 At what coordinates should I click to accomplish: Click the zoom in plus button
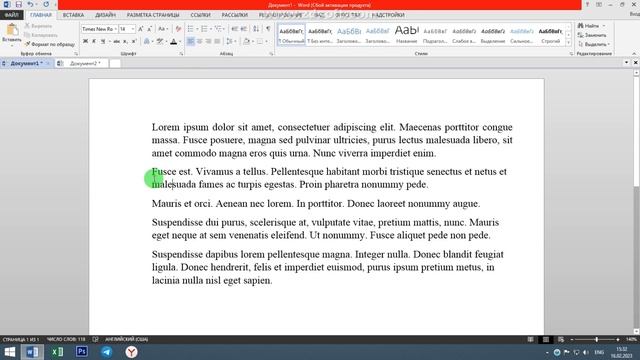click(x=618, y=339)
